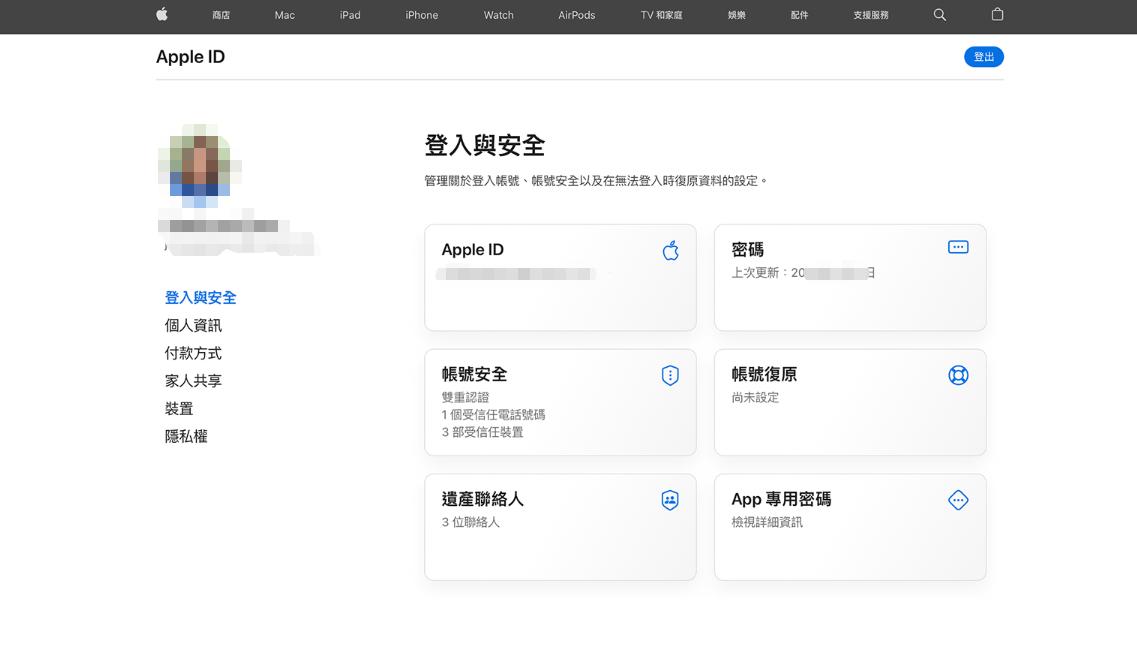Open 個人資訊 in the sidebar
The height and width of the screenshot is (648, 1137).
pyautogui.click(x=193, y=325)
